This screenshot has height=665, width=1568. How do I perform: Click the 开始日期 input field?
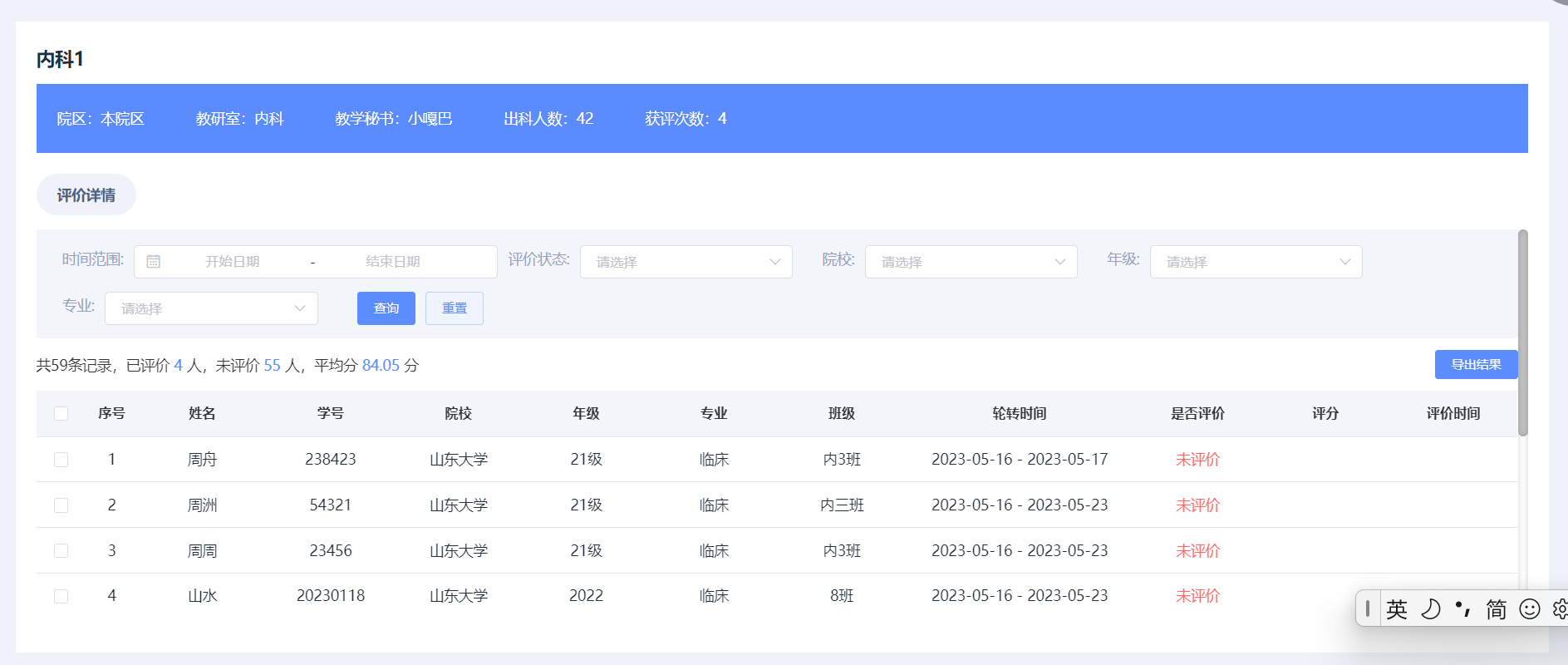pyautogui.click(x=233, y=262)
